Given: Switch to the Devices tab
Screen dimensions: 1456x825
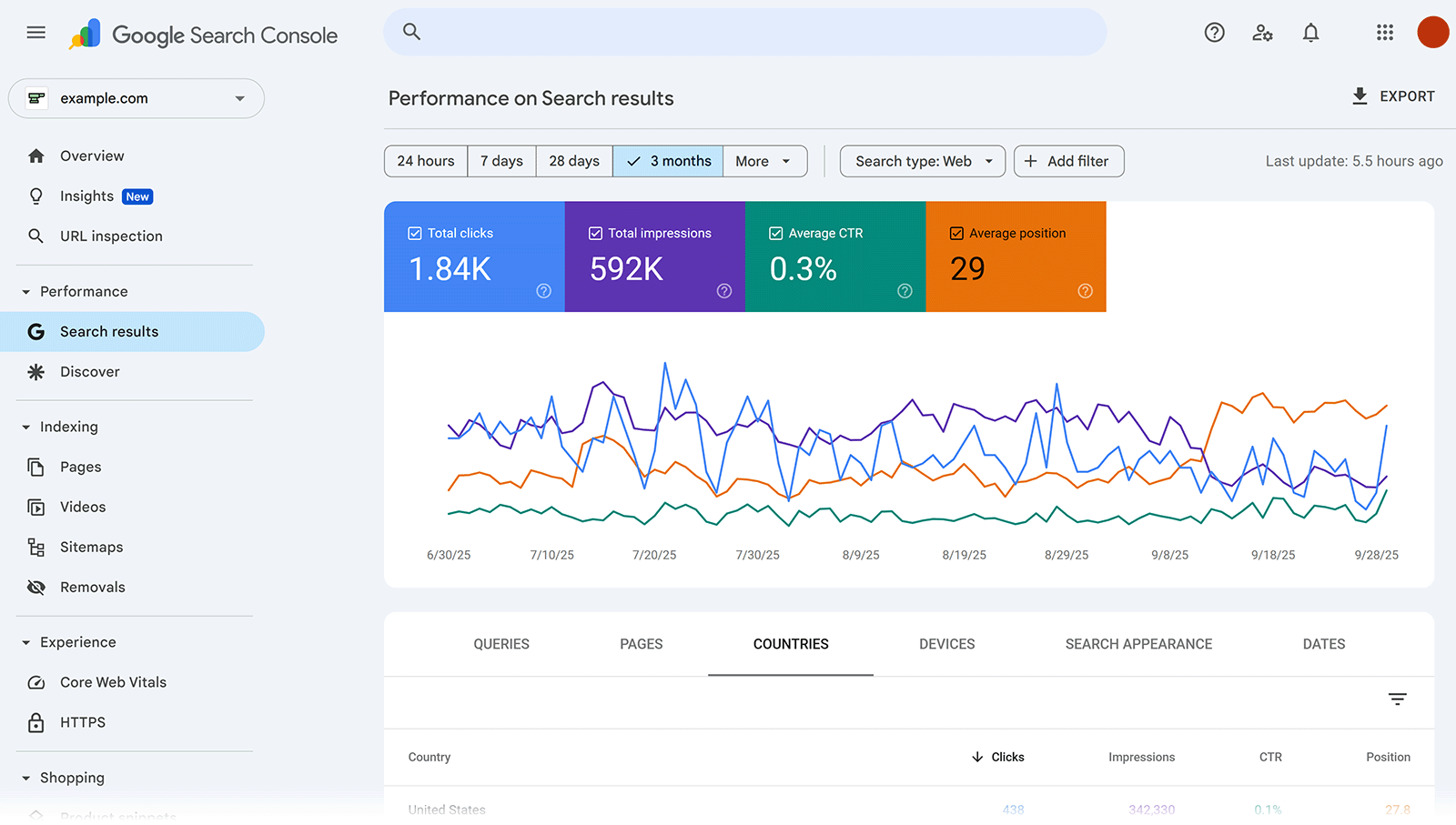Looking at the screenshot, I should [946, 644].
